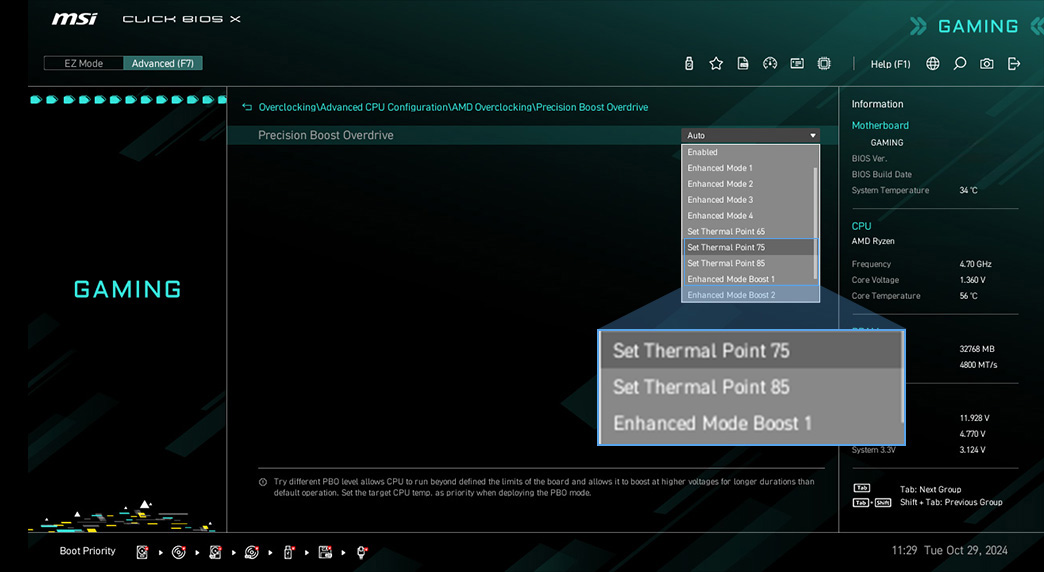Click System 3.3V 3.124 V reading
The image size is (1044, 572).
coord(973,450)
